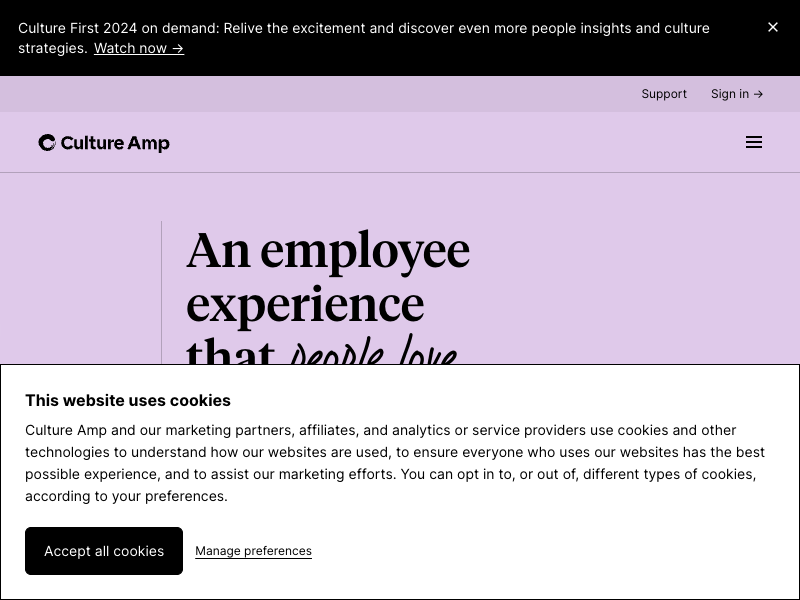Click the cookie description paragraph
The height and width of the screenshot is (600, 800).
pos(395,463)
